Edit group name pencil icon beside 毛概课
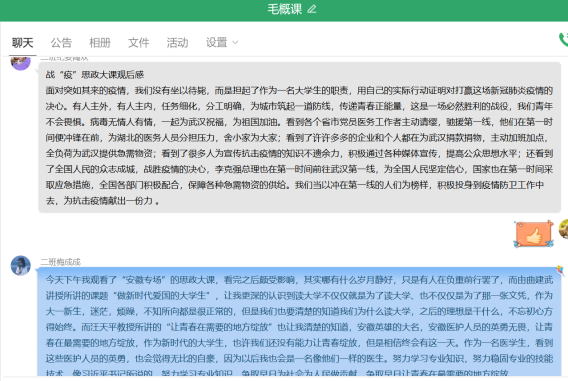The image size is (568, 381). pyautogui.click(x=312, y=9)
